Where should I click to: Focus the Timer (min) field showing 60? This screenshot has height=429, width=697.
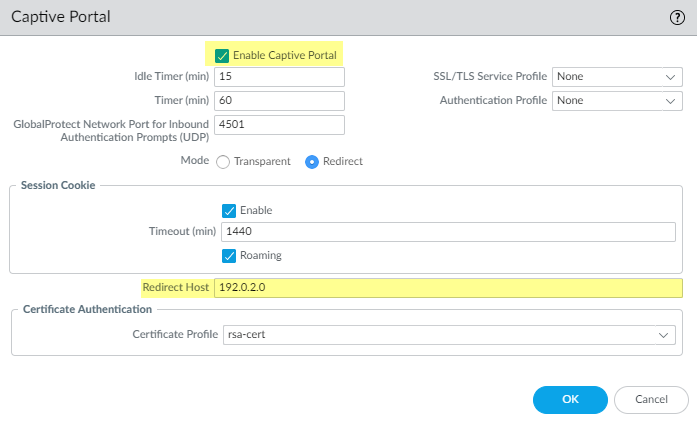279,101
